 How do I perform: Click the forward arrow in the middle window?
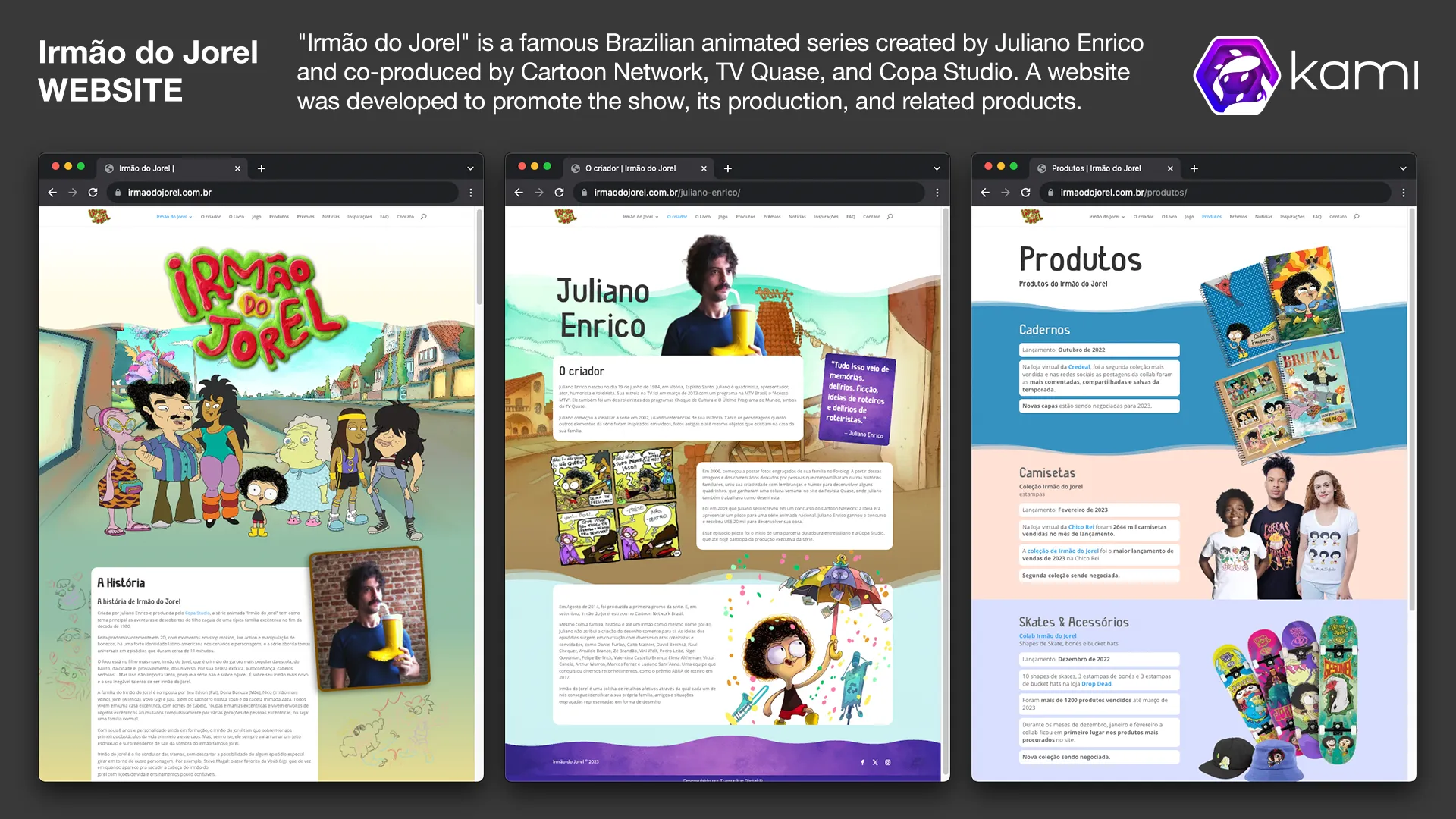pyautogui.click(x=538, y=192)
